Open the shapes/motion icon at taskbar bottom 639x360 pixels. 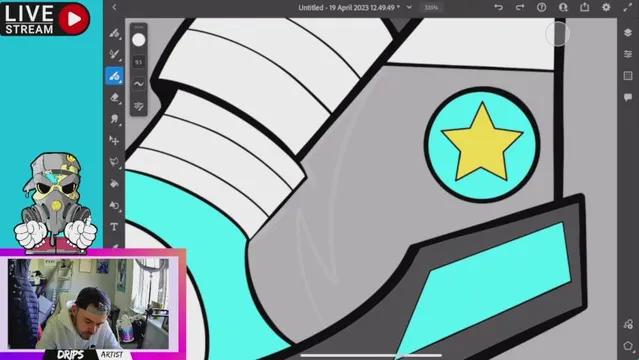(628, 346)
